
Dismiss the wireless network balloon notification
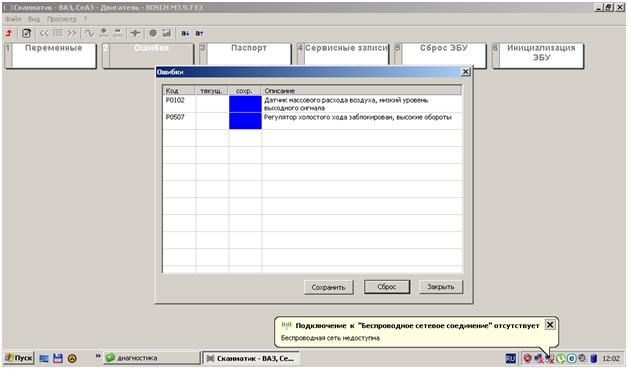[x=550, y=325]
